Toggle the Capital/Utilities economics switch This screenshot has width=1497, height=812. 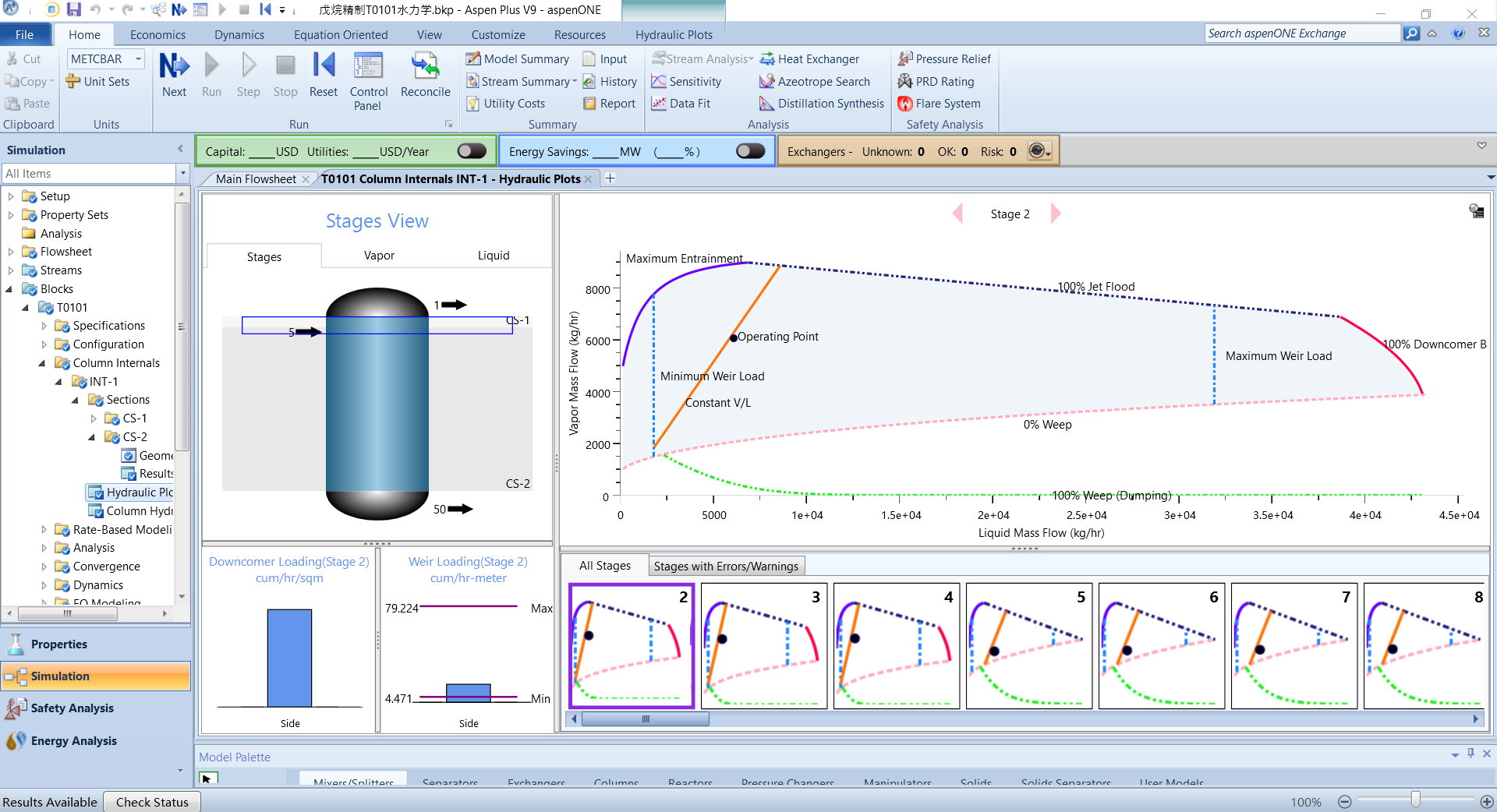pos(472,151)
